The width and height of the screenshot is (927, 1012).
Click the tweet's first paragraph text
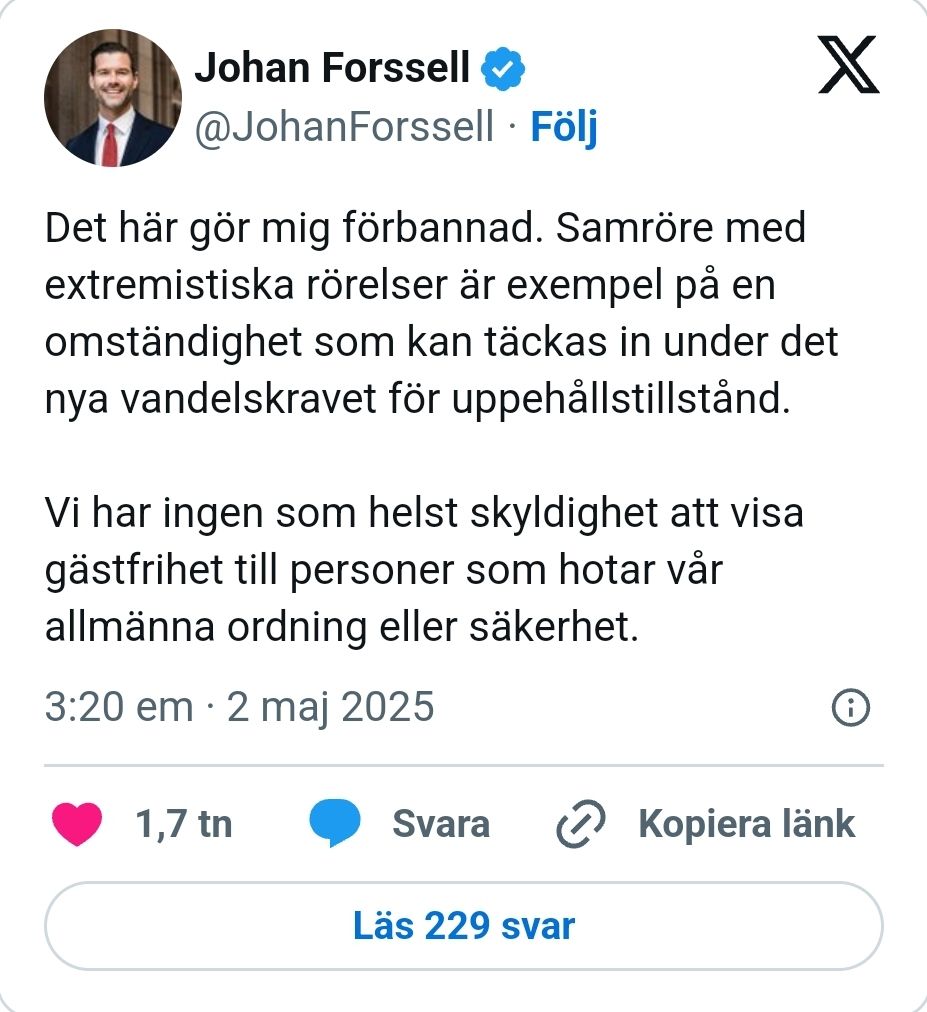[440, 315]
